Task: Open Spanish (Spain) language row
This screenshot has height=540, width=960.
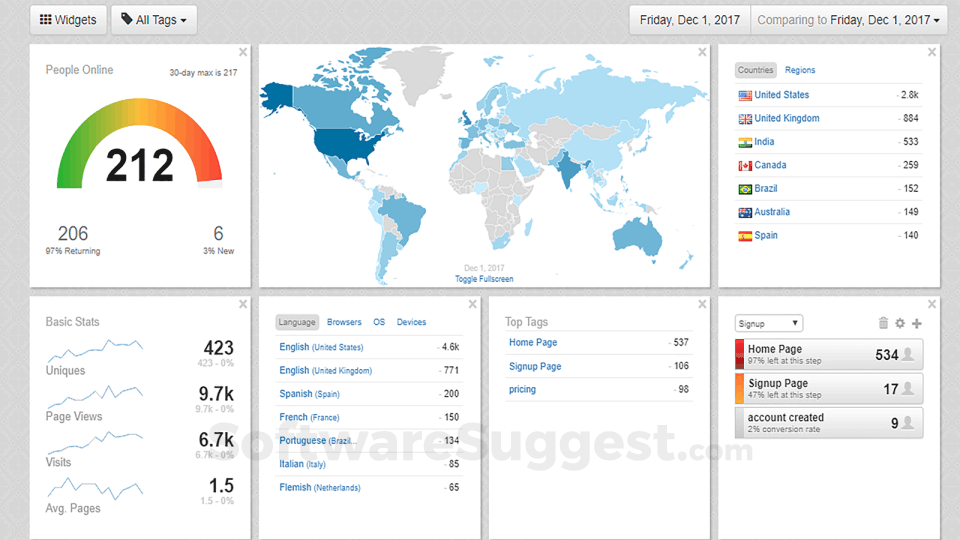Action: (x=369, y=394)
